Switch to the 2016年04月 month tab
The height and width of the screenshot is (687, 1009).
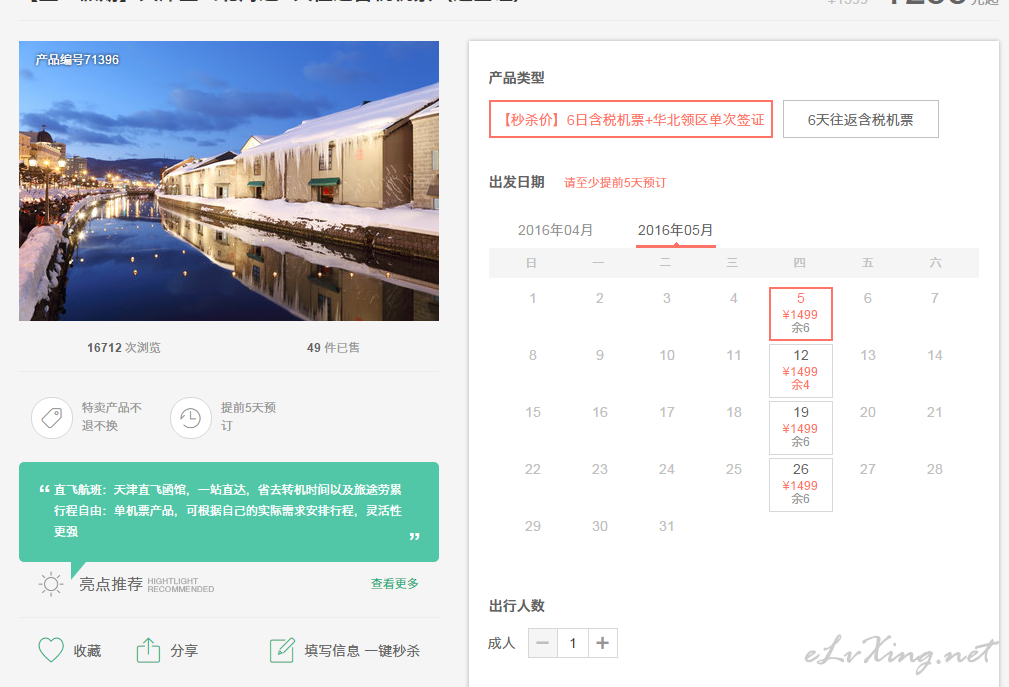pos(555,230)
